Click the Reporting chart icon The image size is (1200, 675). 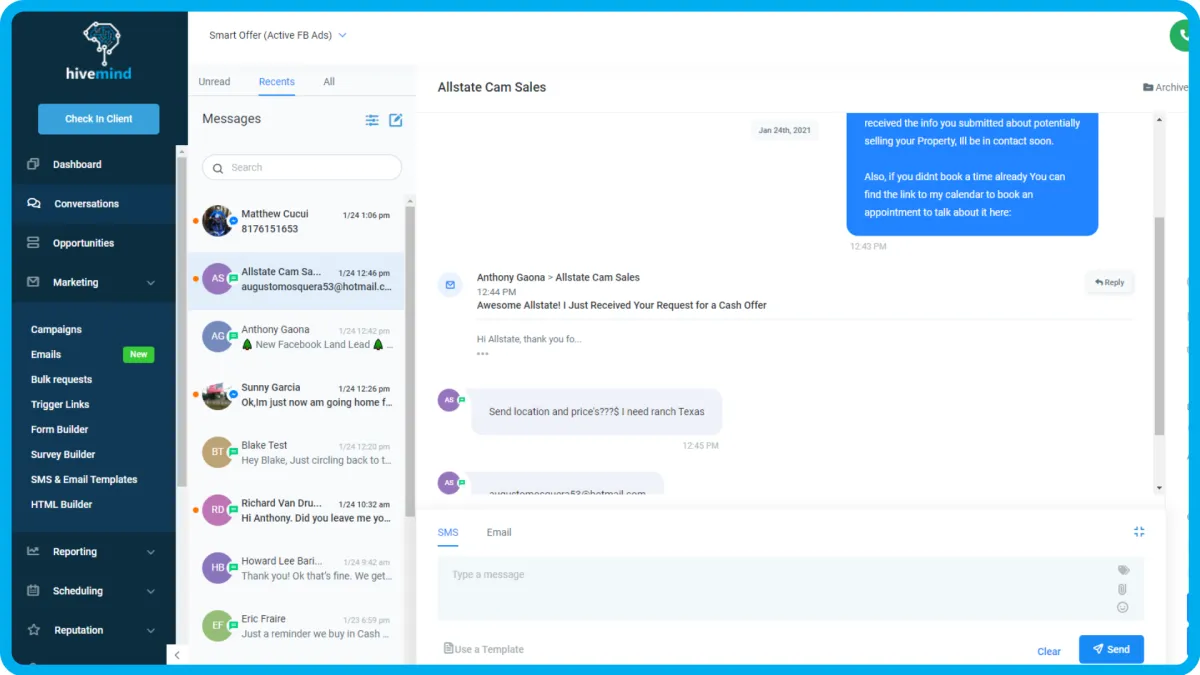34,551
